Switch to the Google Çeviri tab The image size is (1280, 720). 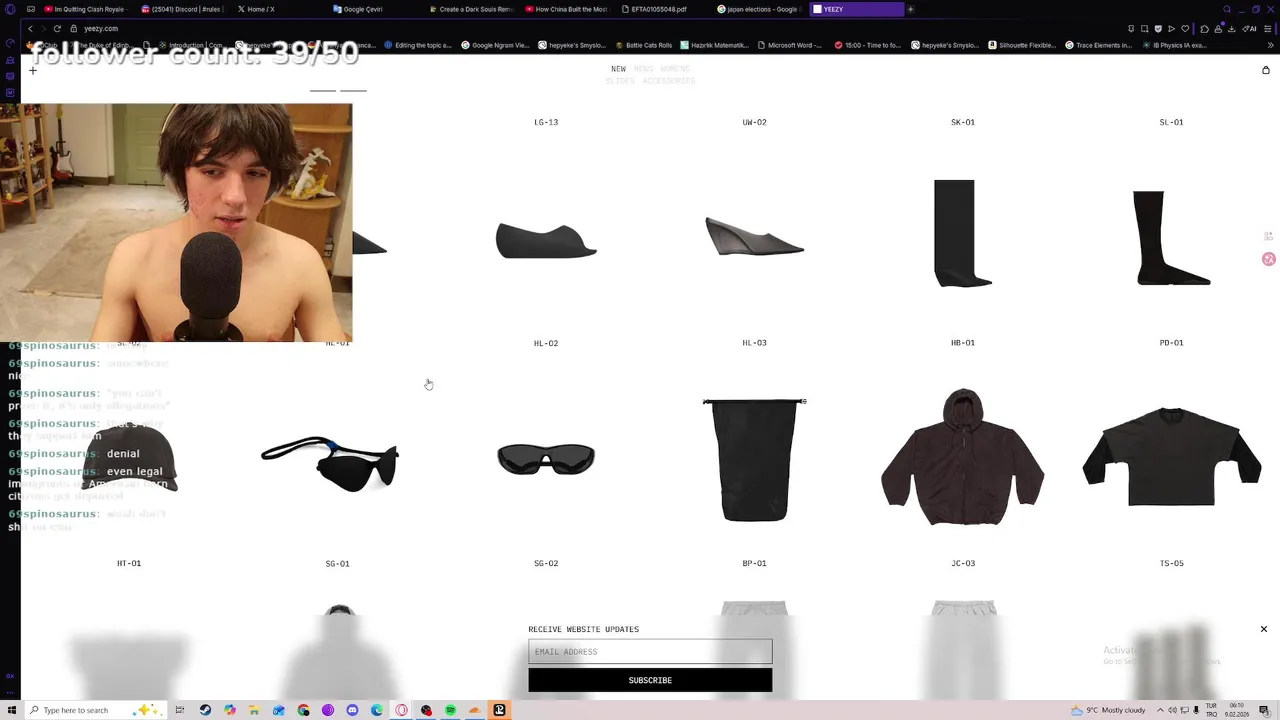375,9
